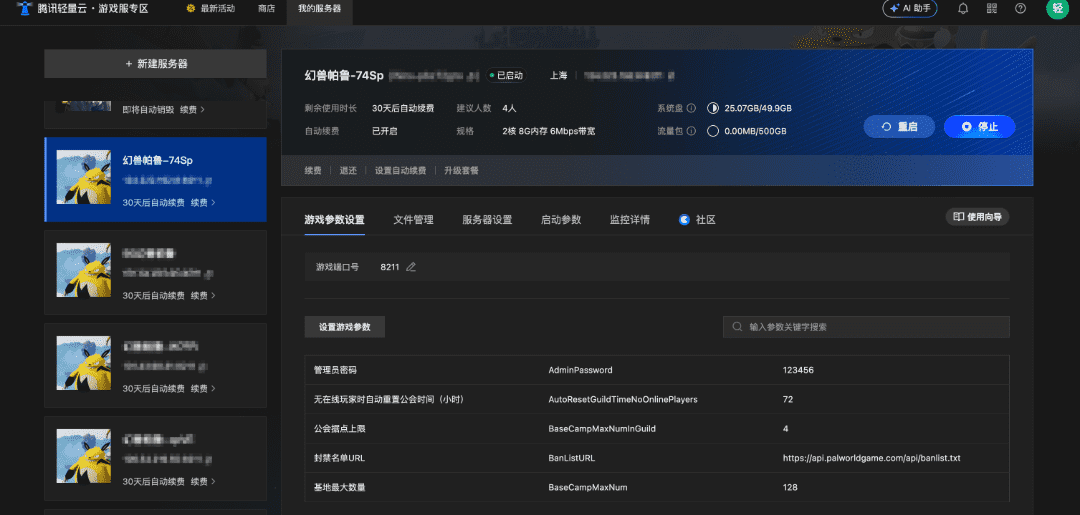Go to 最新活动 tab
Image resolution: width=1080 pixels, height=515 pixels.
point(211,9)
